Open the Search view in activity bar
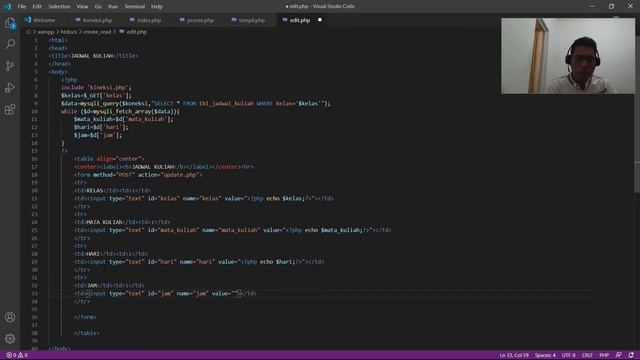 10,44
